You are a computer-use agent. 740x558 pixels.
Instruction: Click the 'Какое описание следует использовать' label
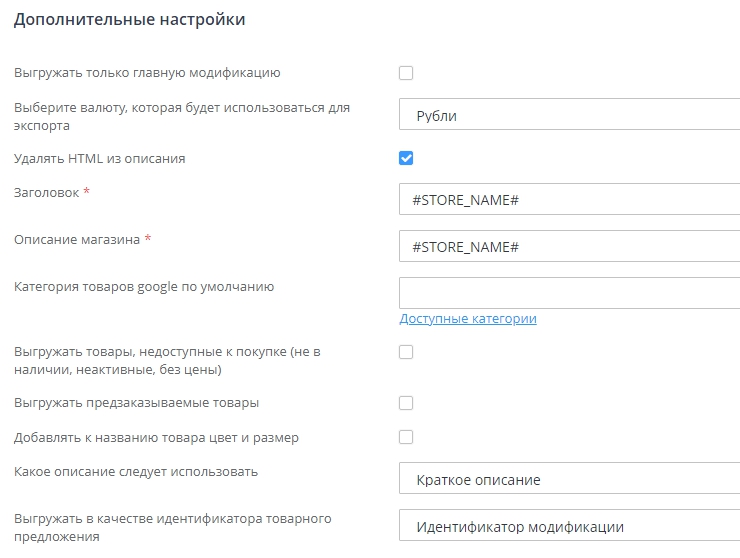pos(136,471)
